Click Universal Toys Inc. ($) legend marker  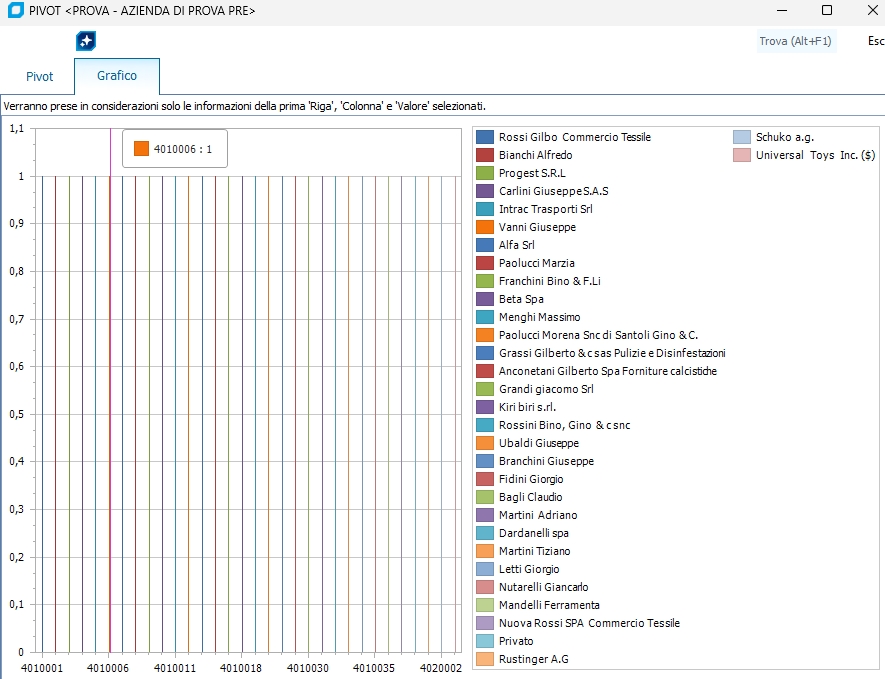tap(741, 155)
